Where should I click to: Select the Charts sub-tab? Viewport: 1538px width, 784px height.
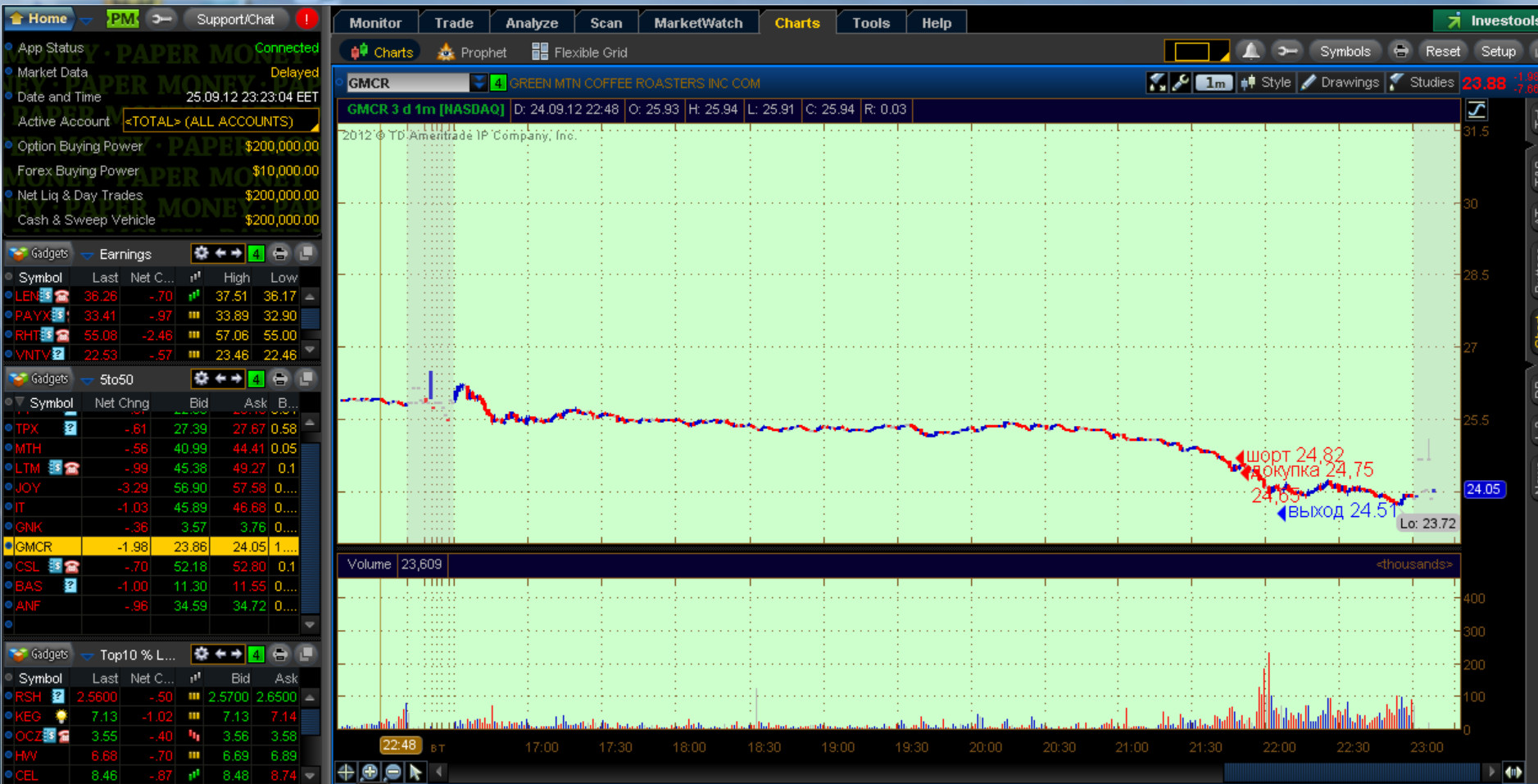[381, 52]
